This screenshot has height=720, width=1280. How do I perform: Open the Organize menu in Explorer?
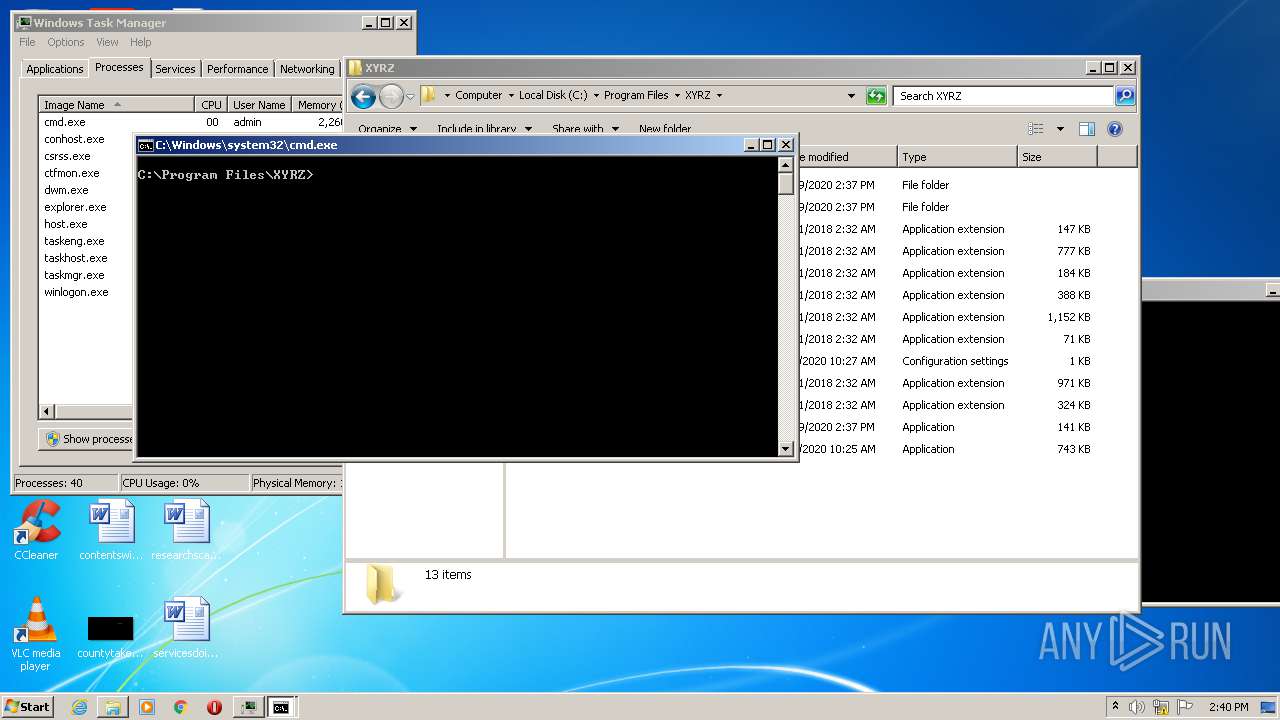tap(387, 129)
